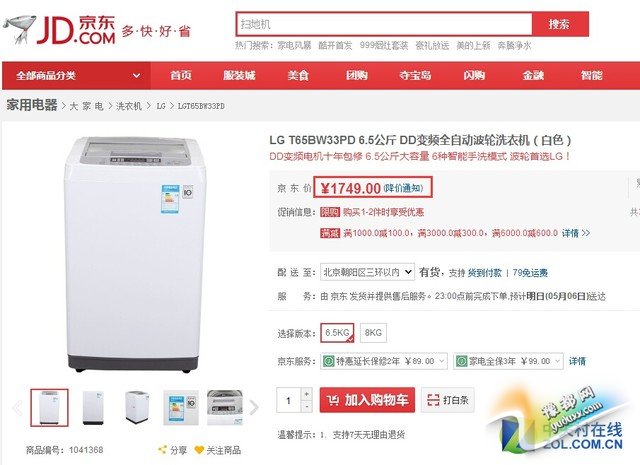The width and height of the screenshot is (640, 465).
Task: Click the 搜索 search button
Action: 560,24
